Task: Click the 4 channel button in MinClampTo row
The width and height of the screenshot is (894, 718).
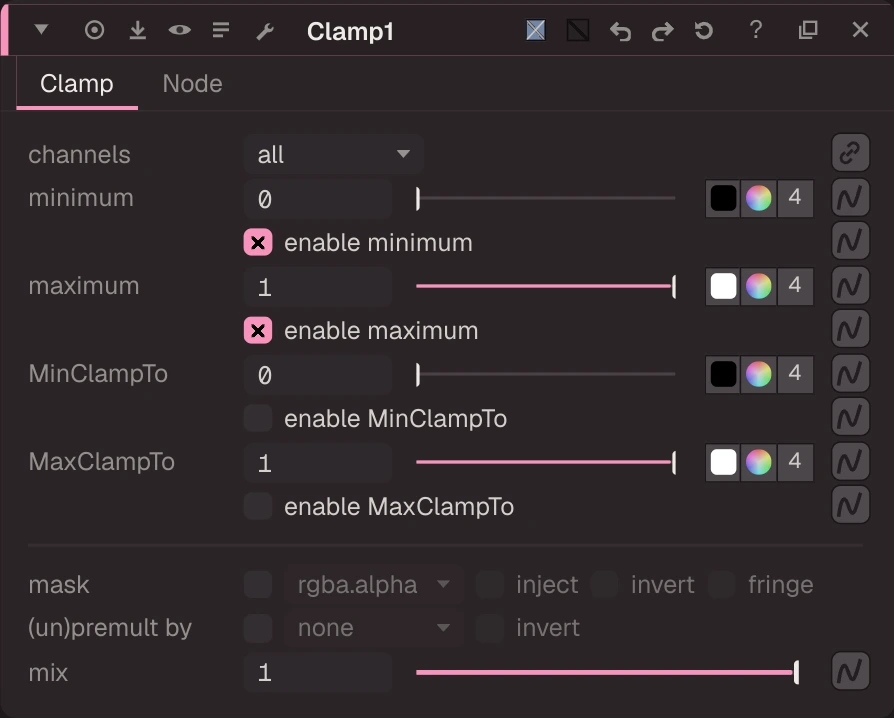Action: (x=795, y=374)
